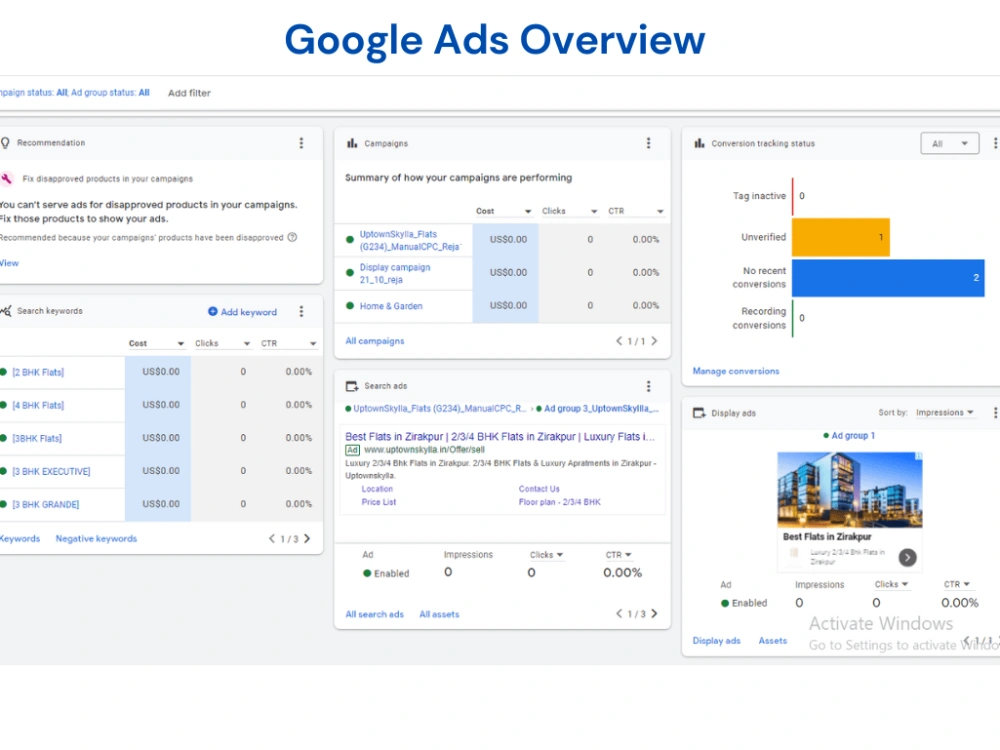
Task: Open [3BHK Flats] keyword
Action: [37, 438]
